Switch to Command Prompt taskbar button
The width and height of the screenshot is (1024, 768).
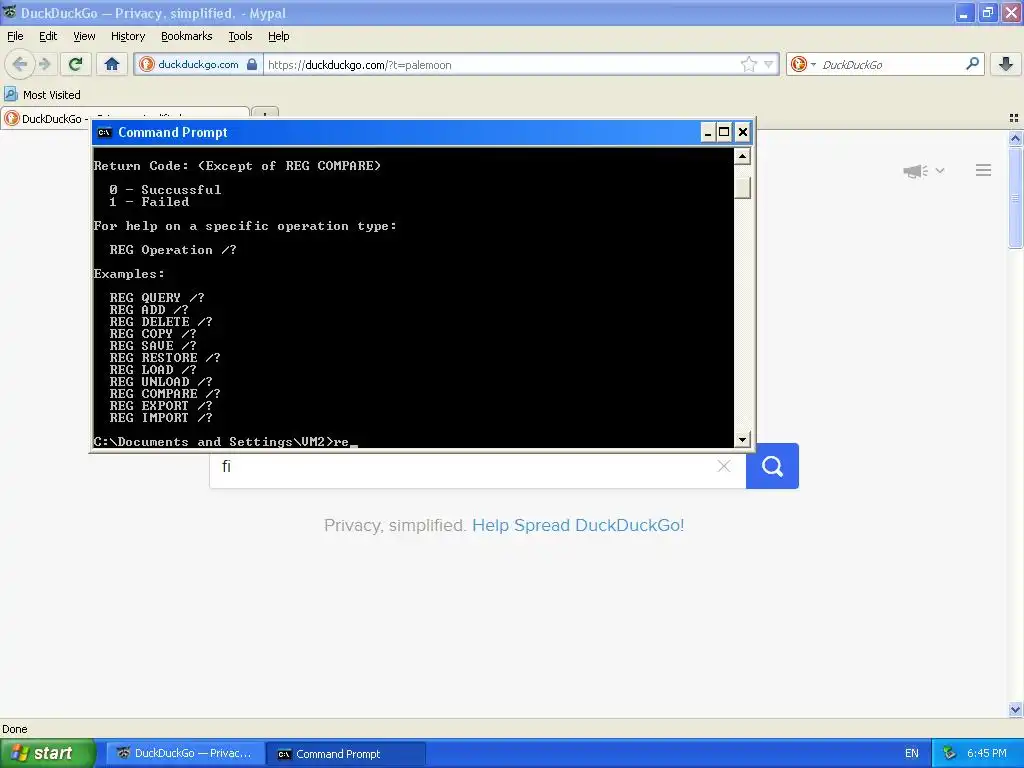(346, 754)
